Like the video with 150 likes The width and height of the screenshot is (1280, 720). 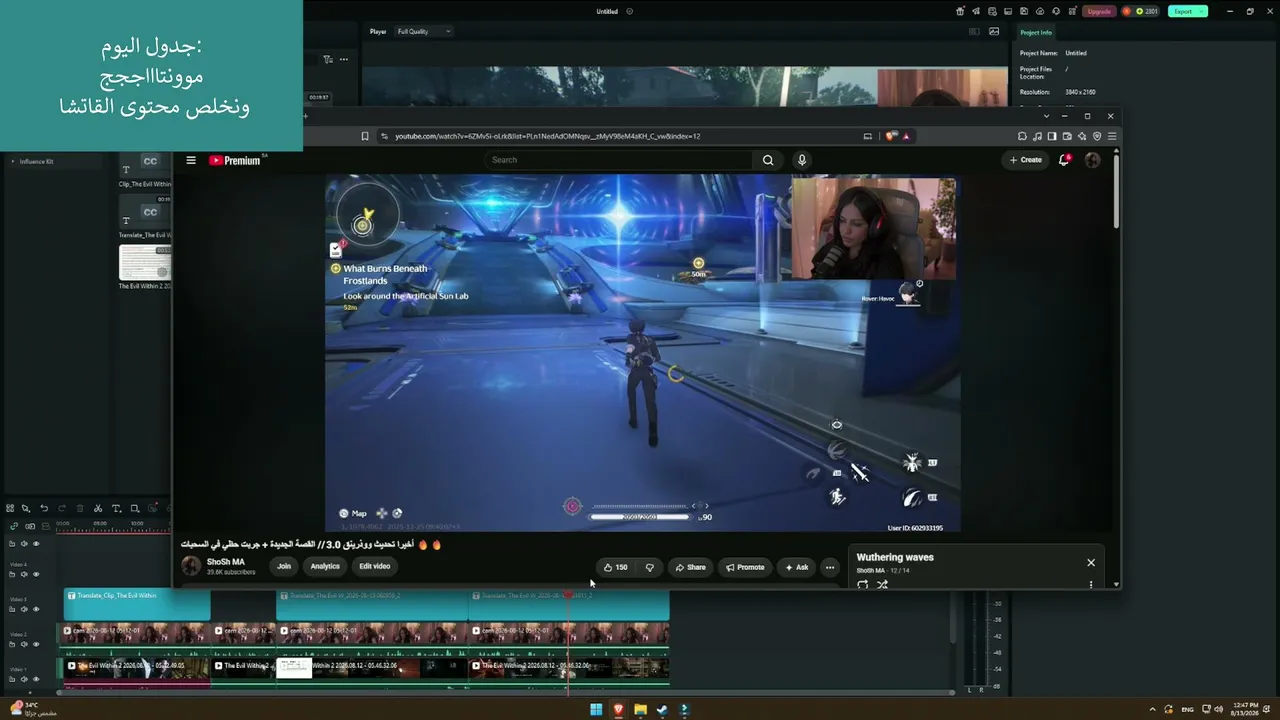coord(615,567)
